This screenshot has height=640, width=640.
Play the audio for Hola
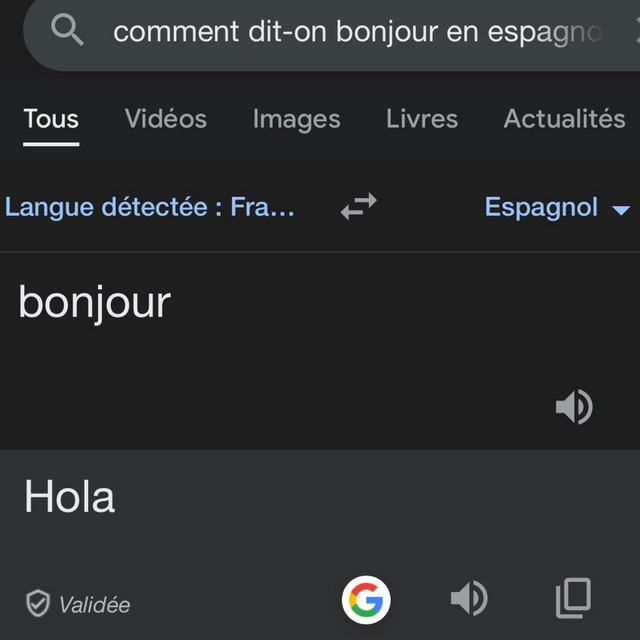469,598
